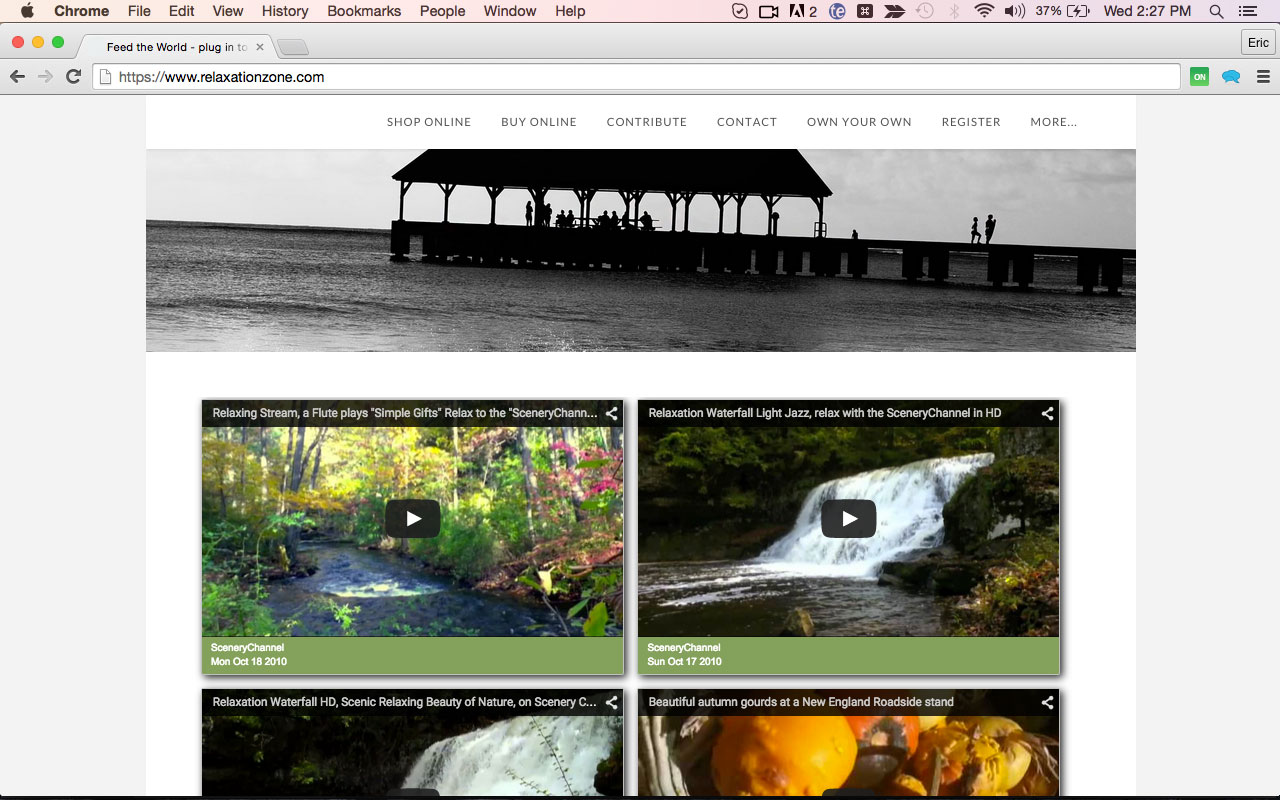Click the browser back arrow

pyautogui.click(x=17, y=76)
